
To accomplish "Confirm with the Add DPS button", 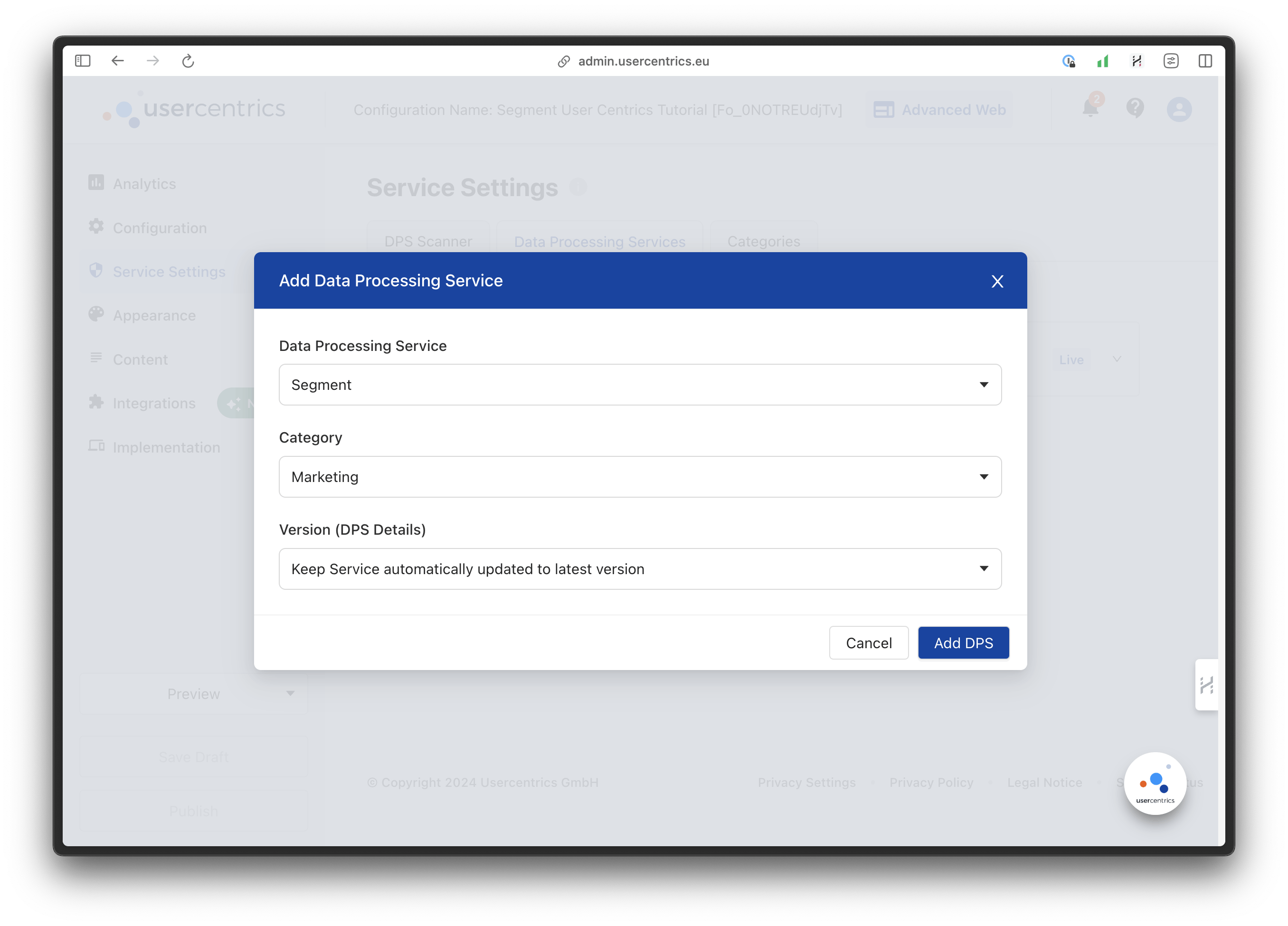I will 963,643.
